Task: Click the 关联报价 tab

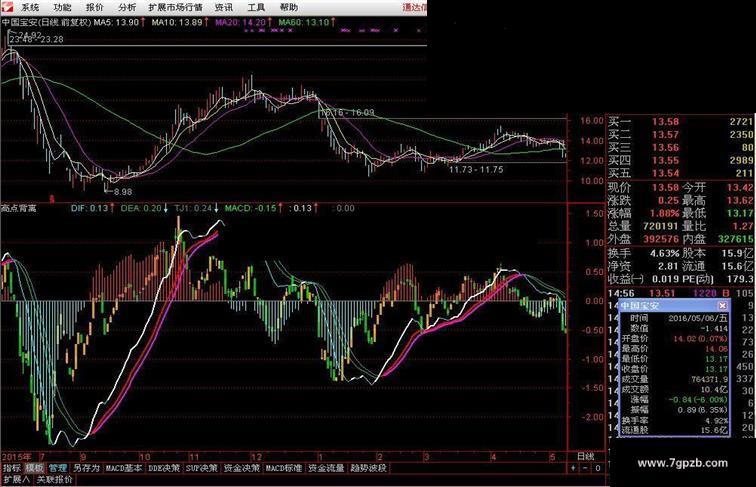Action: pos(54,479)
